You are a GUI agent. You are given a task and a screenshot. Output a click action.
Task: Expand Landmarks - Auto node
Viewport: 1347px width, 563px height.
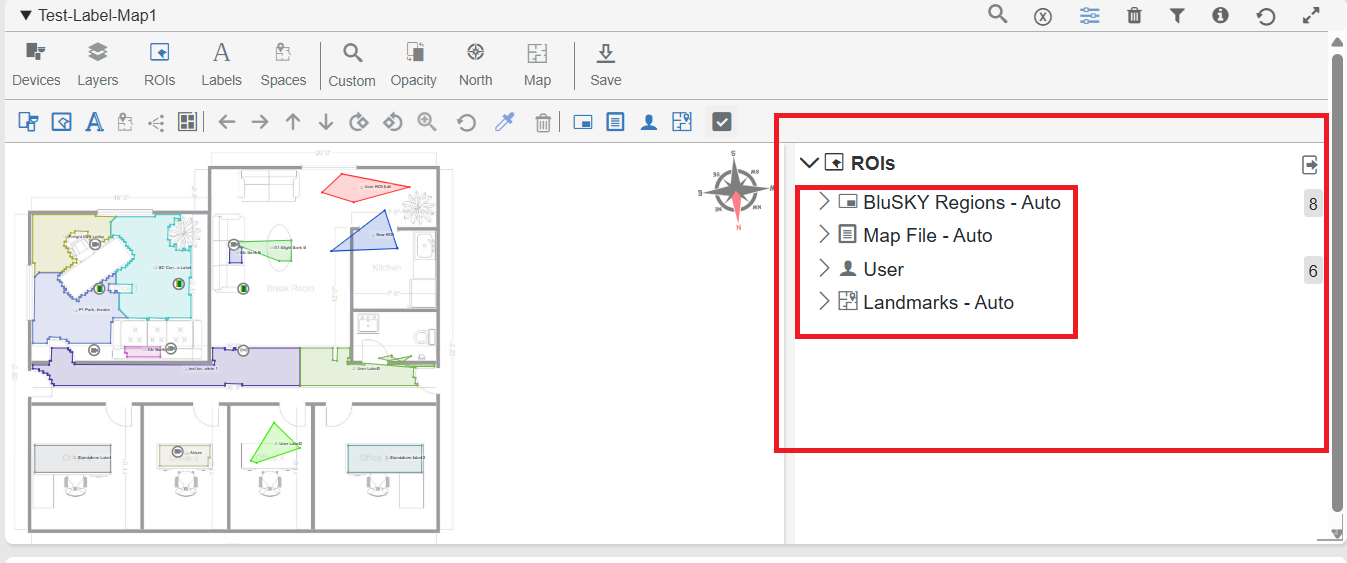pos(824,301)
